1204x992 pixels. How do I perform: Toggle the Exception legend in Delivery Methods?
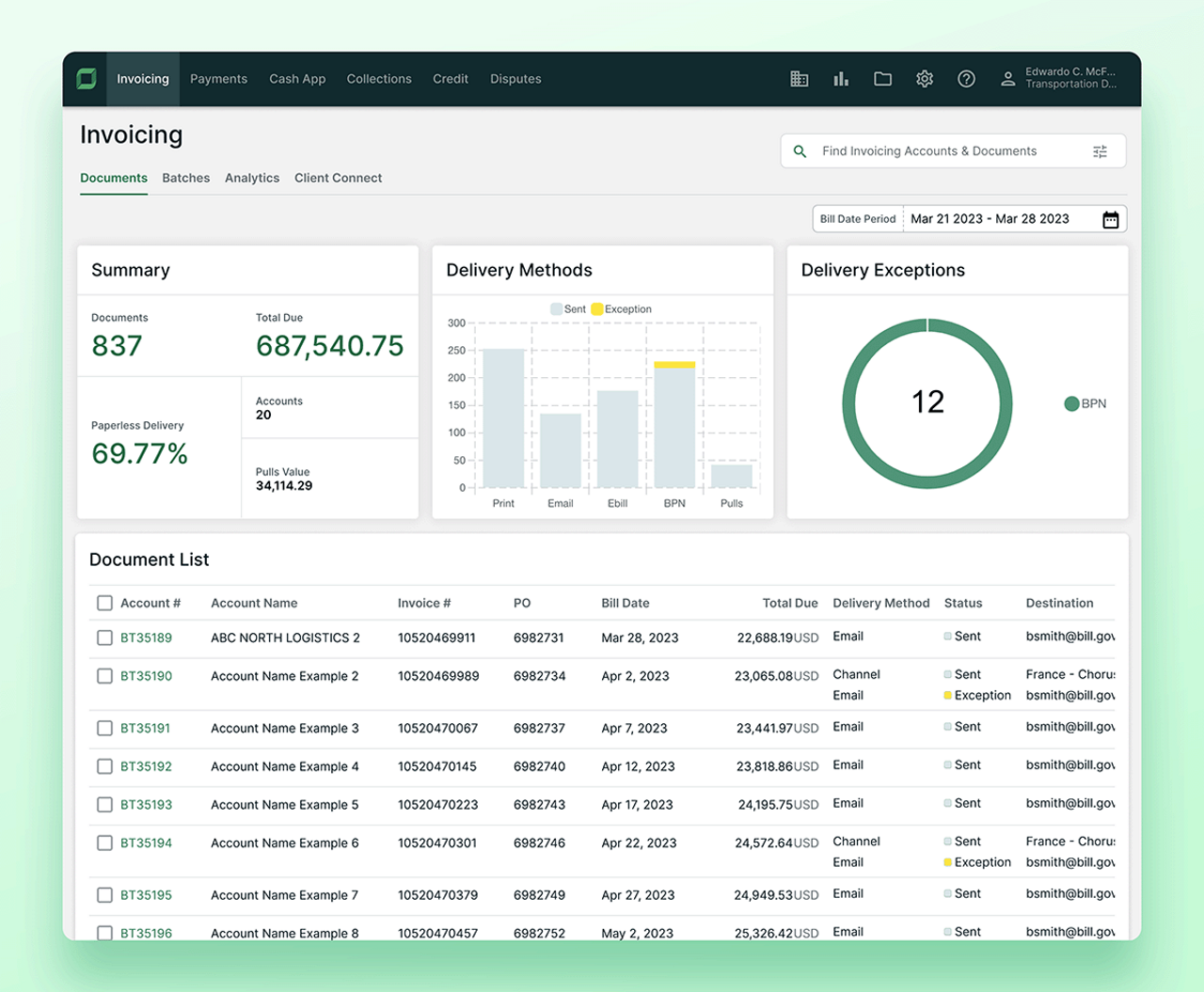click(622, 309)
